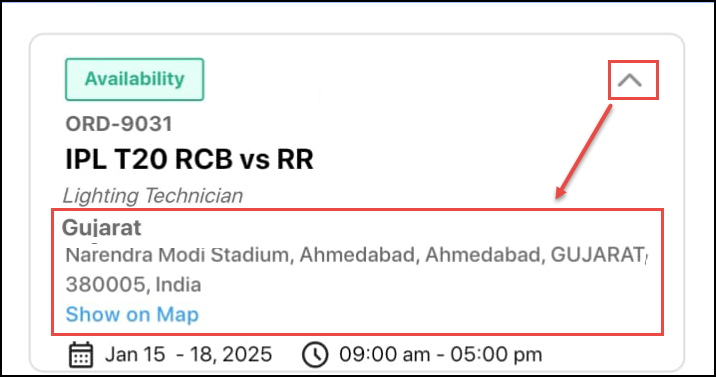Open the IPL T20 RCB vs RR title

[190, 159]
